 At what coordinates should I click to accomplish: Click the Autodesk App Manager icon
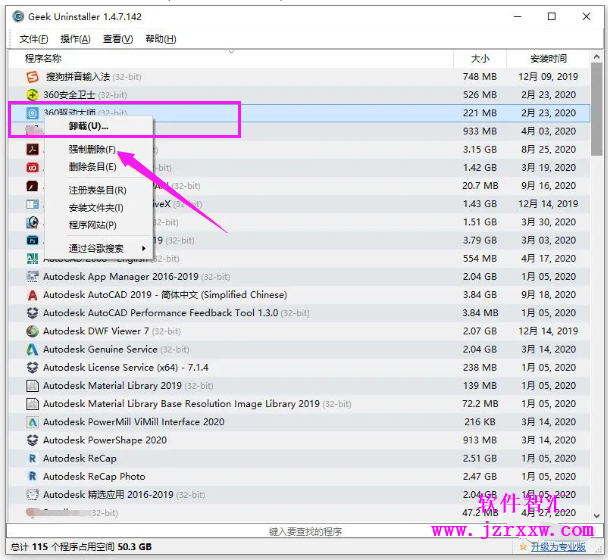pyautogui.click(x=32, y=277)
